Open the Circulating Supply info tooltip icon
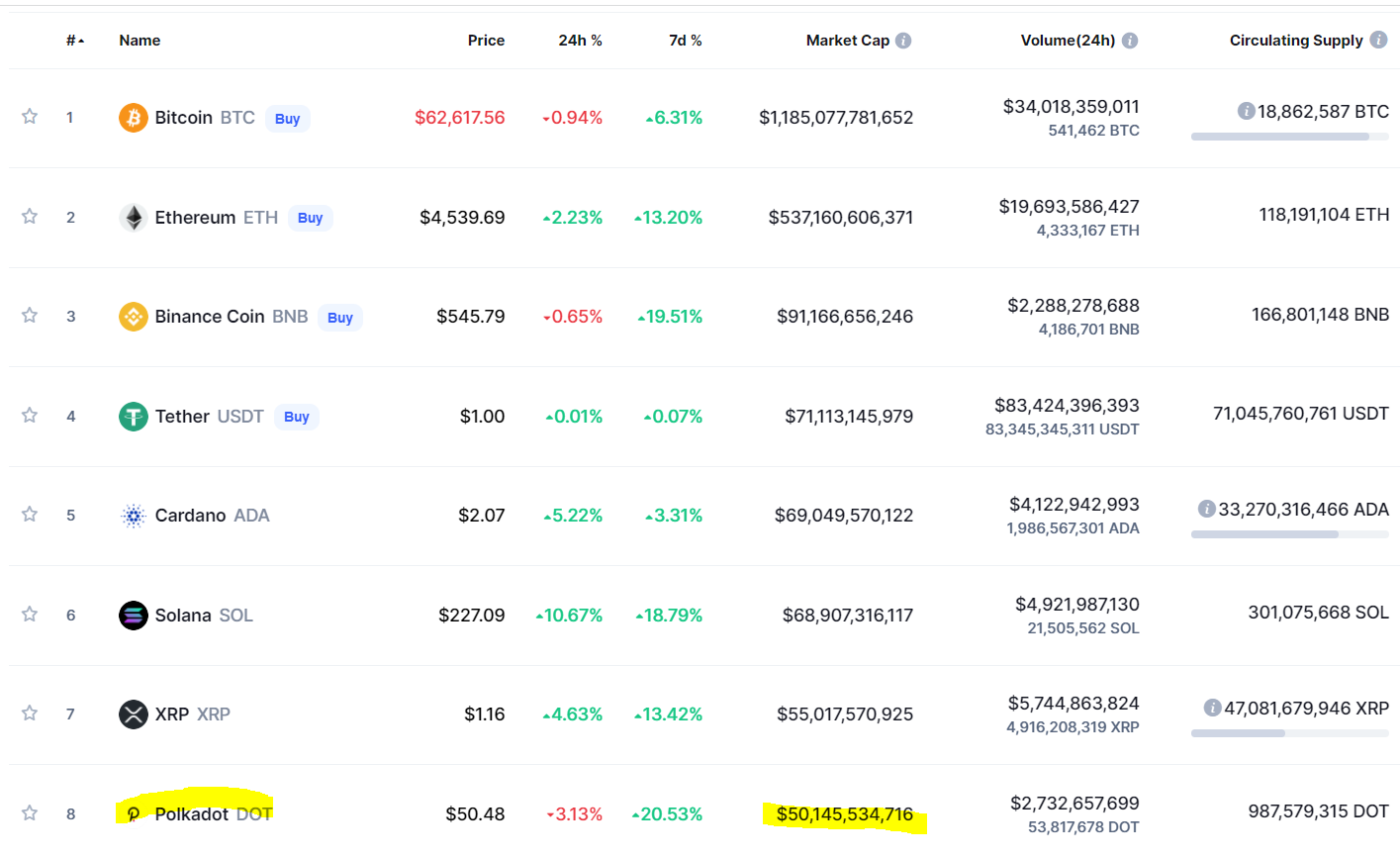The width and height of the screenshot is (1400, 857). 1378,40
